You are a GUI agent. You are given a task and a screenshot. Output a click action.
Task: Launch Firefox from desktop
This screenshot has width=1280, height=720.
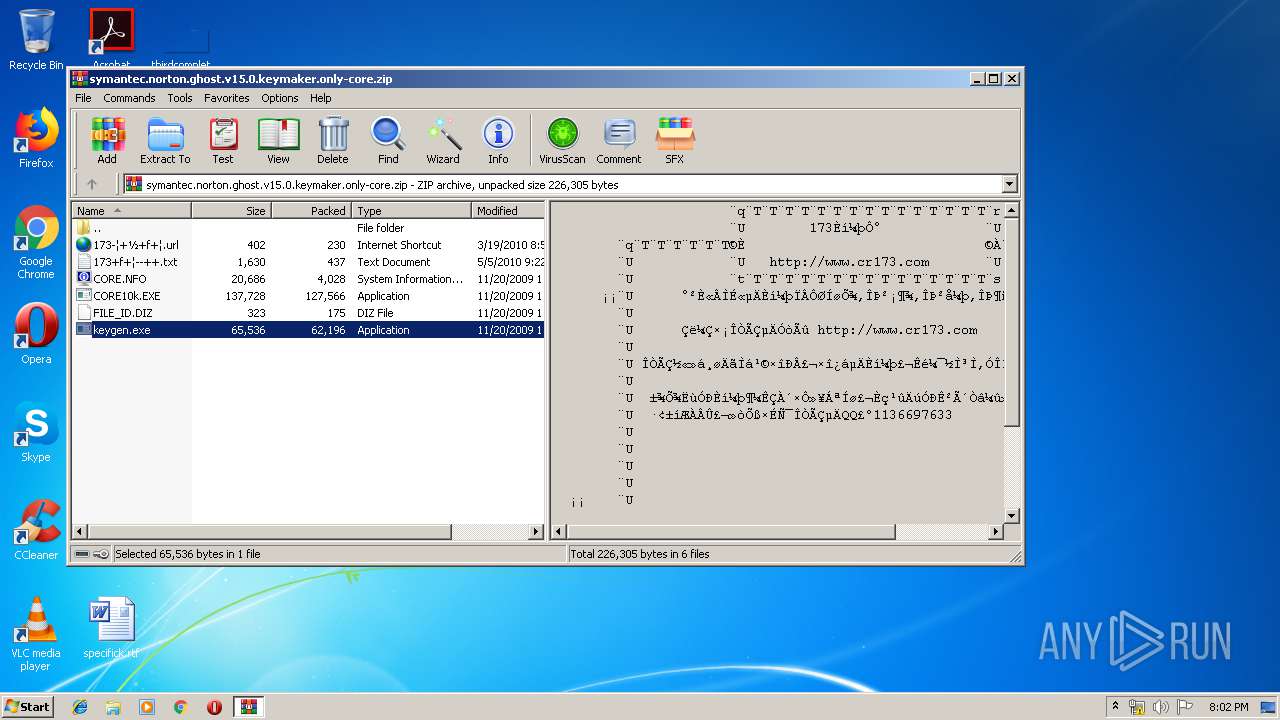click(x=36, y=138)
